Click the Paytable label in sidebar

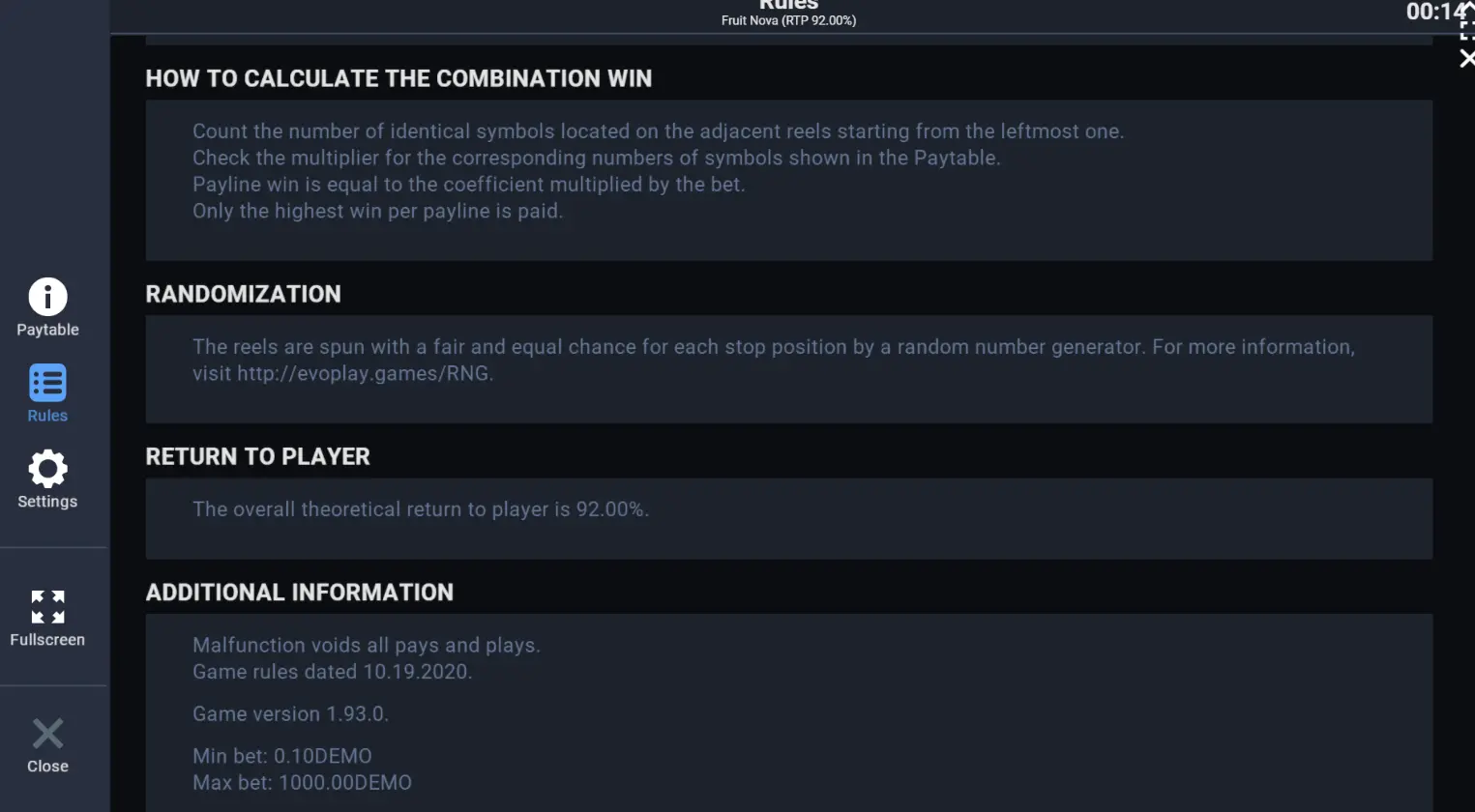pos(47,330)
